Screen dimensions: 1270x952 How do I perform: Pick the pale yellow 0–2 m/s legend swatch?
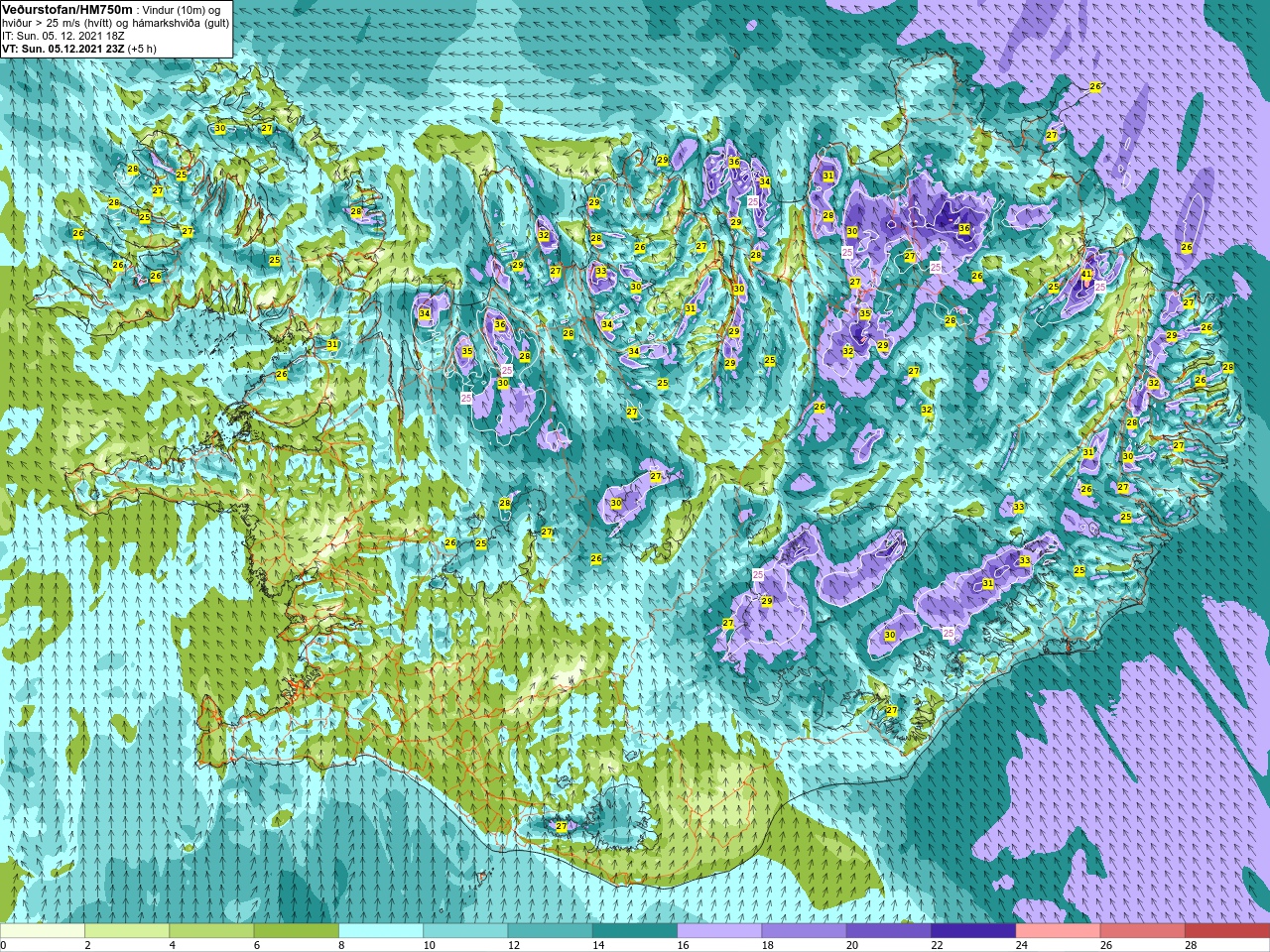(43, 931)
